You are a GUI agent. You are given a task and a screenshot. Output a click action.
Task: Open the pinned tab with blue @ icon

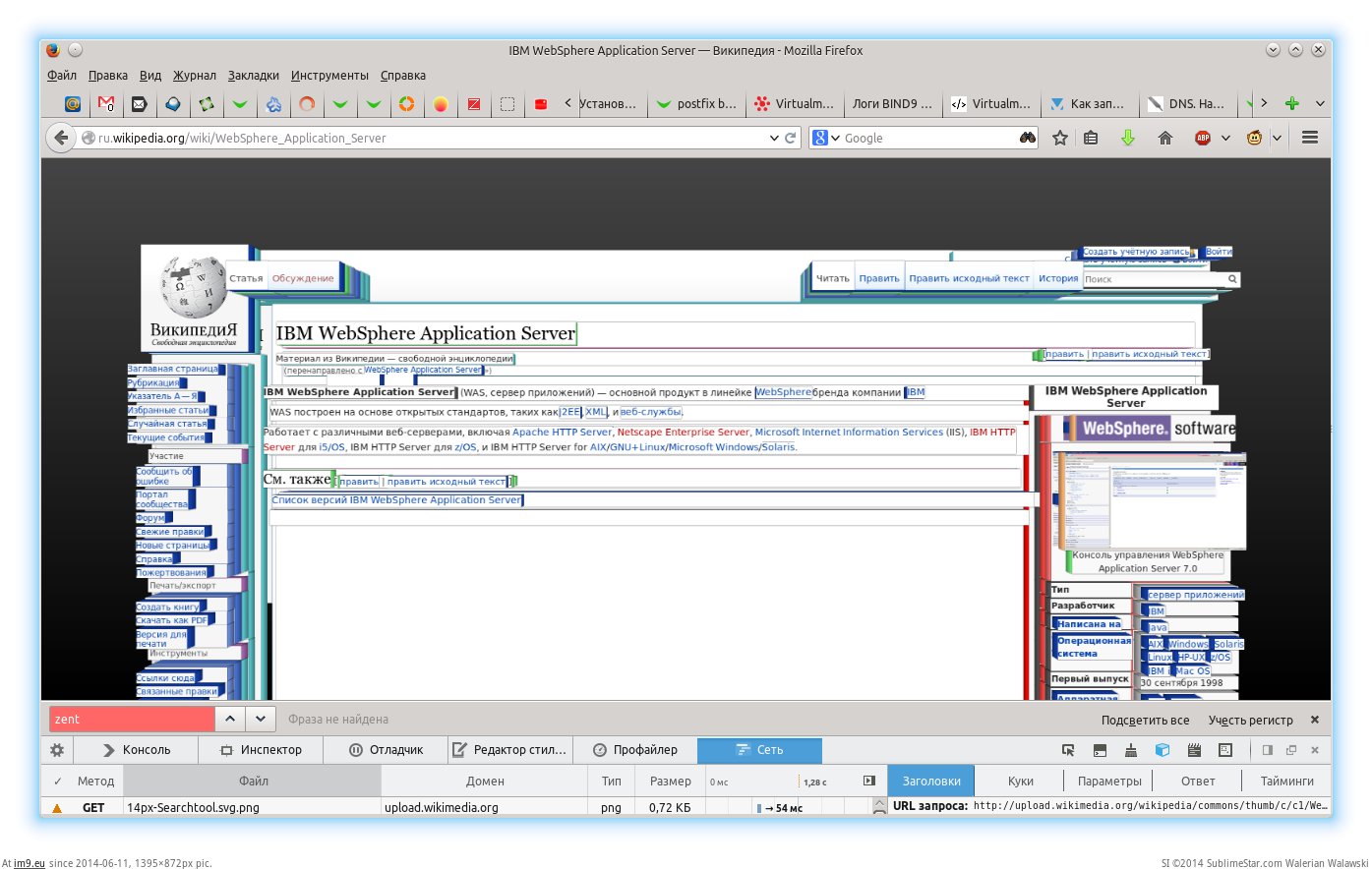pos(73,103)
